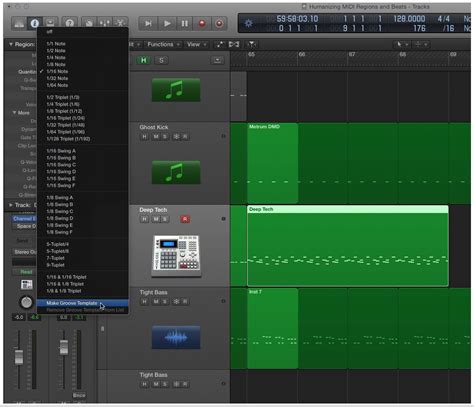
Task: Freeze the first Tight Bass track
Action: (176, 302)
